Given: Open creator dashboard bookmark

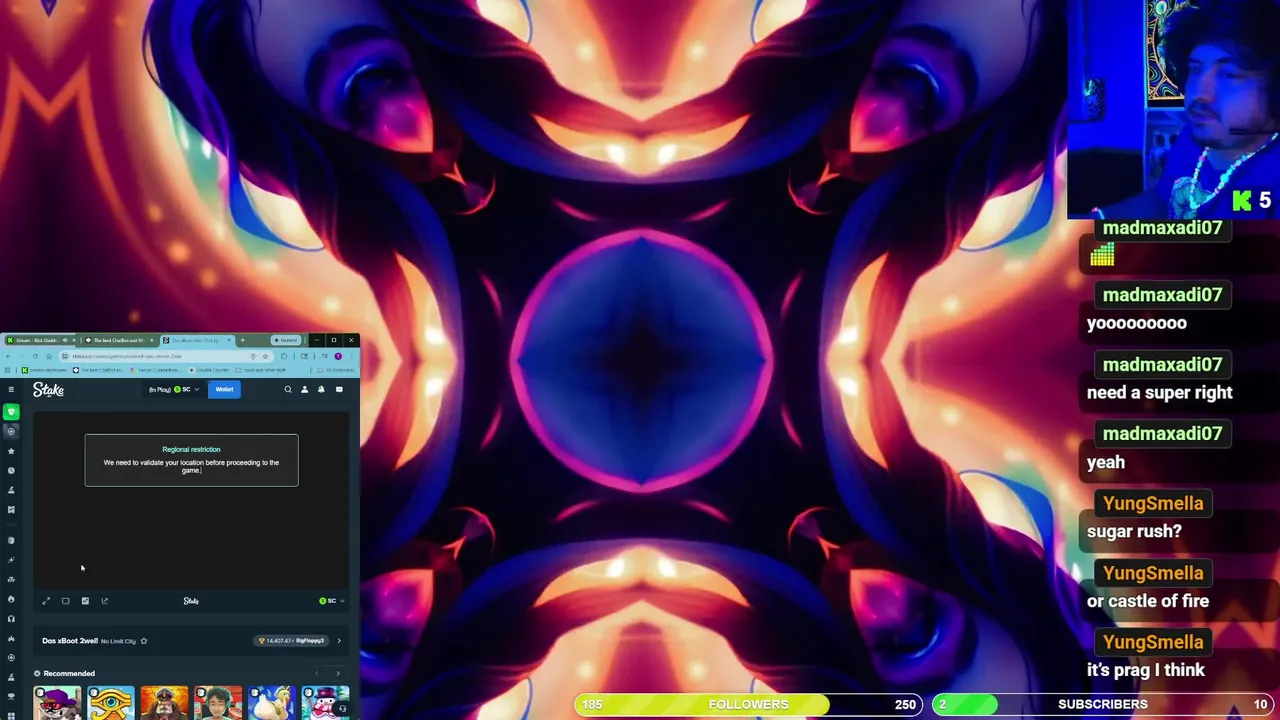Looking at the screenshot, I should point(44,370).
